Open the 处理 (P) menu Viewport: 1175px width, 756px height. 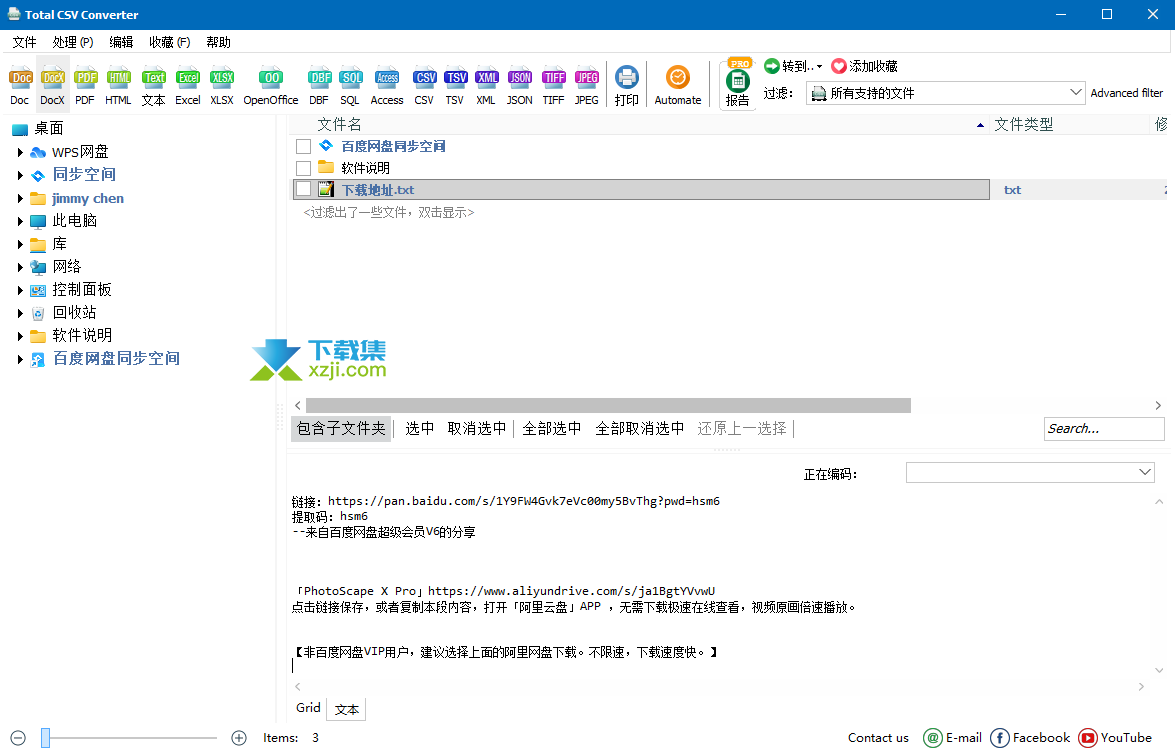(73, 42)
